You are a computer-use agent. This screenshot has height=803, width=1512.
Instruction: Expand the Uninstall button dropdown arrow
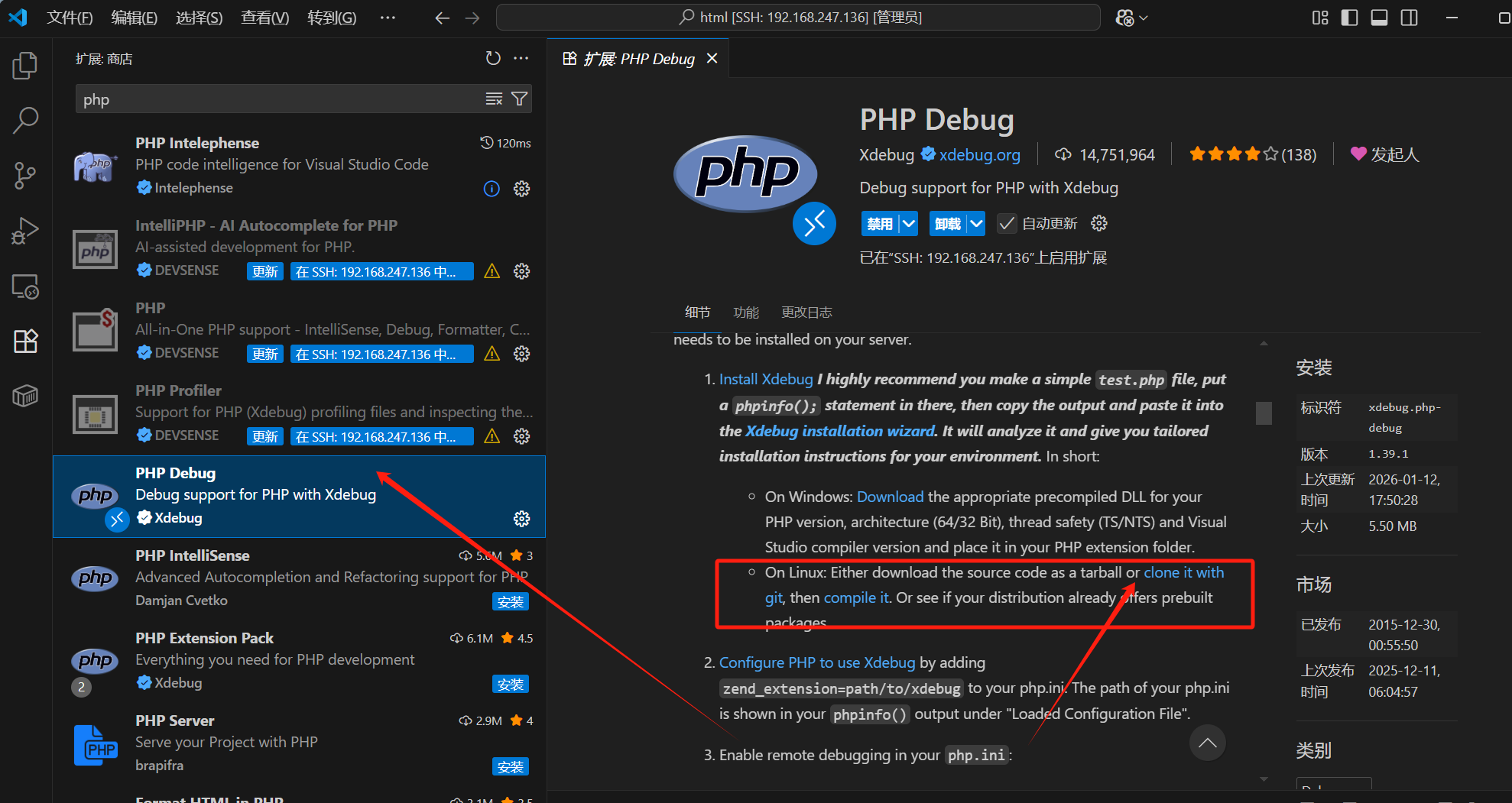tap(976, 224)
